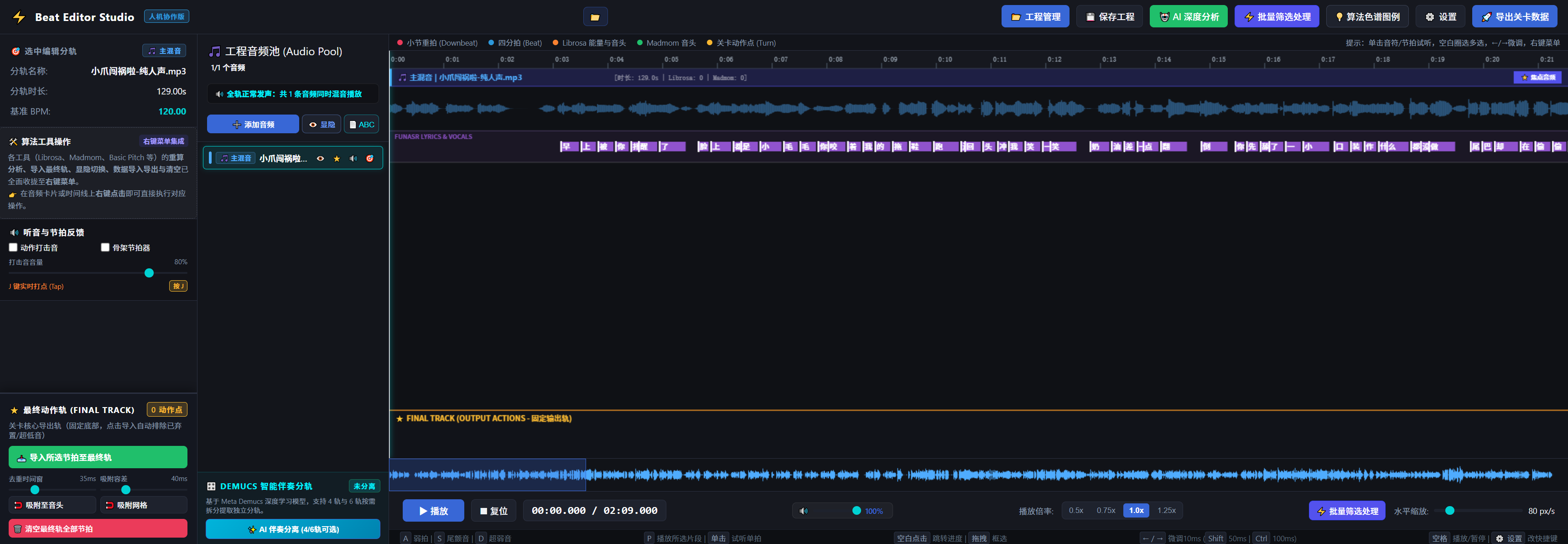This screenshot has width=1568, height=544.
Task: Mute speaker icon on 小爪闯祸啦 track card
Action: coord(353,158)
